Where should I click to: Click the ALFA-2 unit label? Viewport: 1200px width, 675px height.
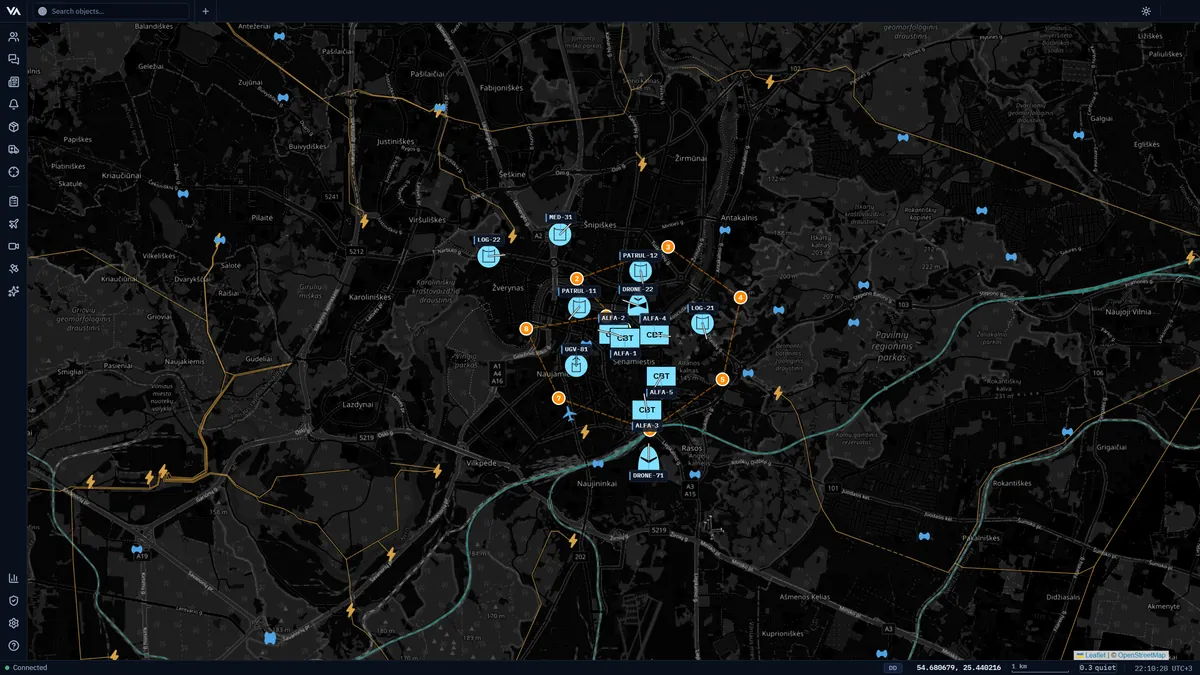click(612, 318)
